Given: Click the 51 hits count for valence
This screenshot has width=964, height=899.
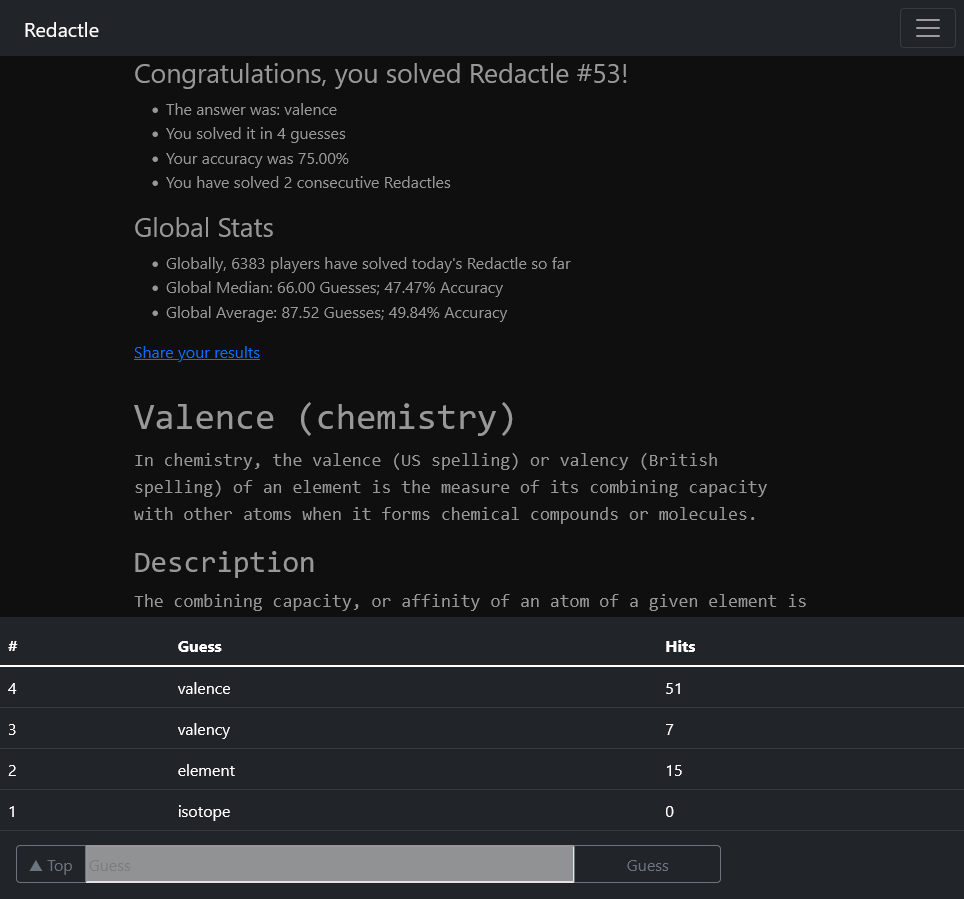Looking at the screenshot, I should pyautogui.click(x=673, y=688).
